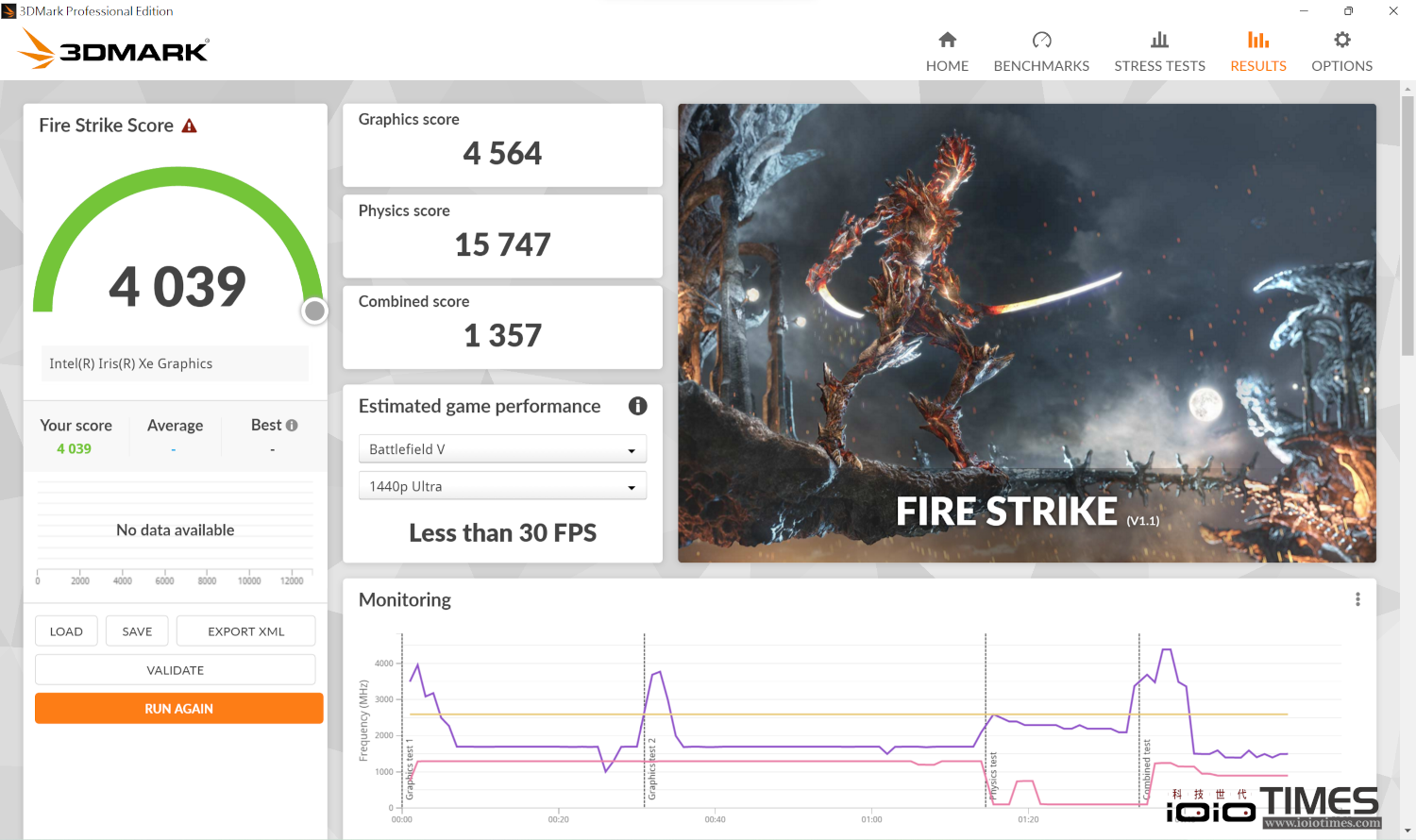Click the EXPORT XML button
This screenshot has height=840, width=1416.
(x=245, y=631)
